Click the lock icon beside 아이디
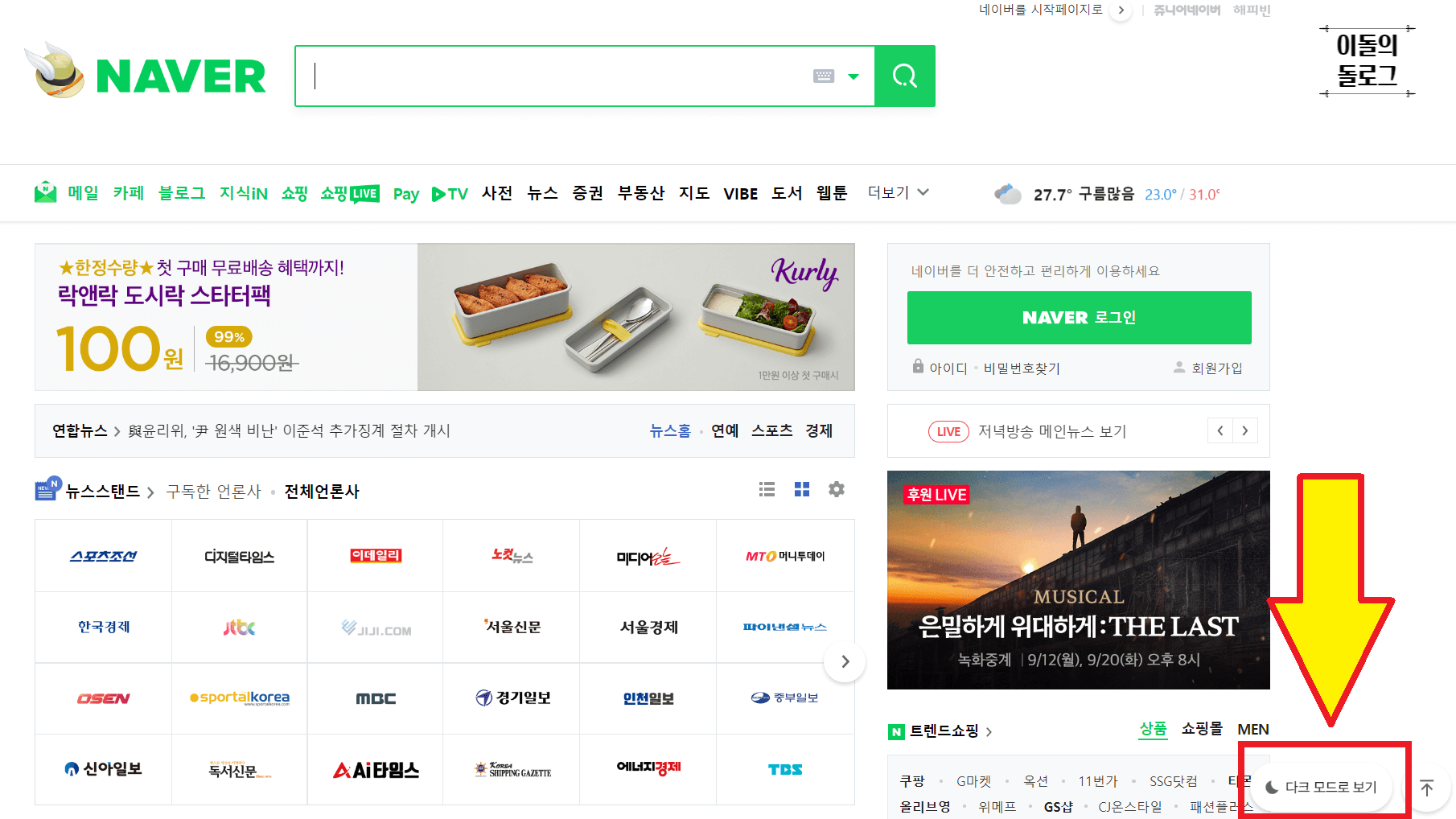This screenshot has width=1456, height=819. [918, 366]
